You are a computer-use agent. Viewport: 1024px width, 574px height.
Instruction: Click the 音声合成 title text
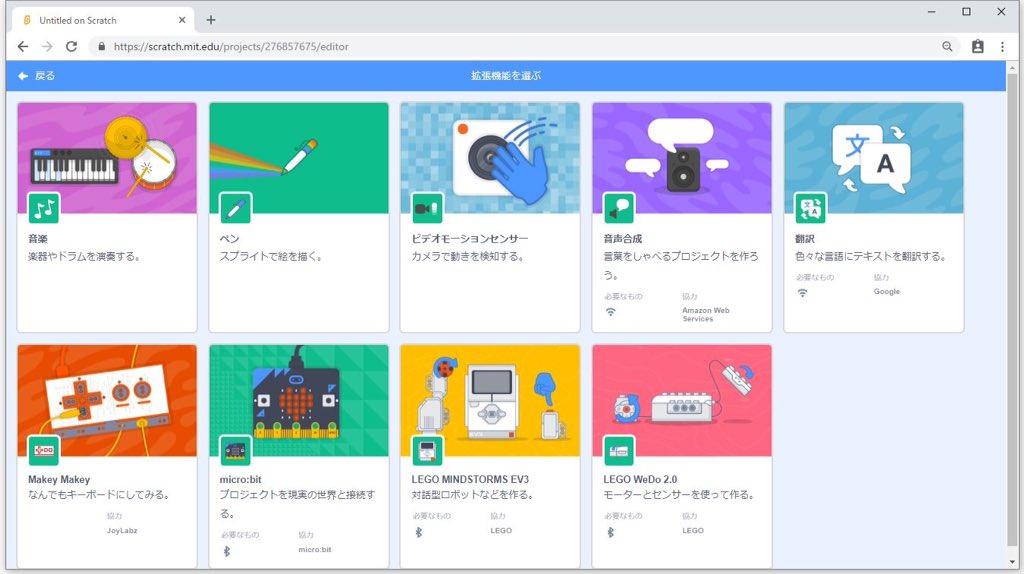point(622,239)
